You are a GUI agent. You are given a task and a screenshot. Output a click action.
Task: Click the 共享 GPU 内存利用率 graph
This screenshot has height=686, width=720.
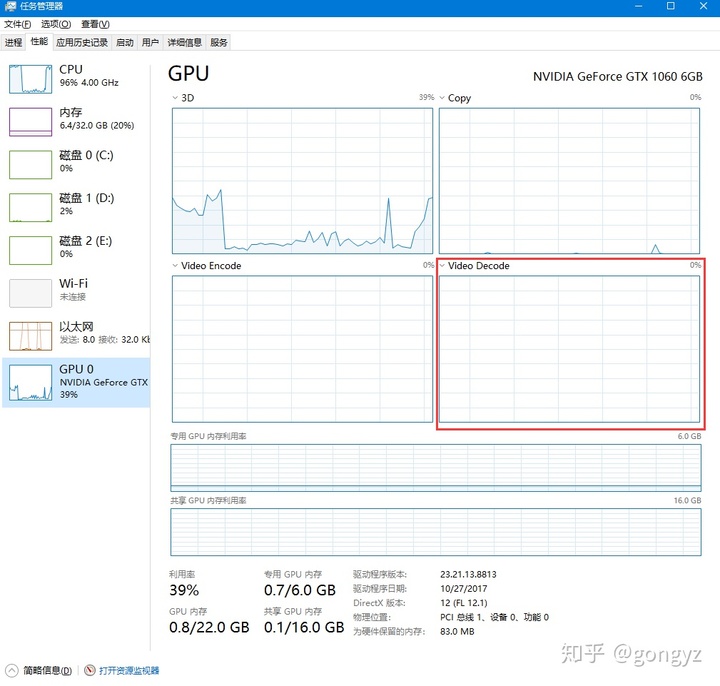[436, 532]
